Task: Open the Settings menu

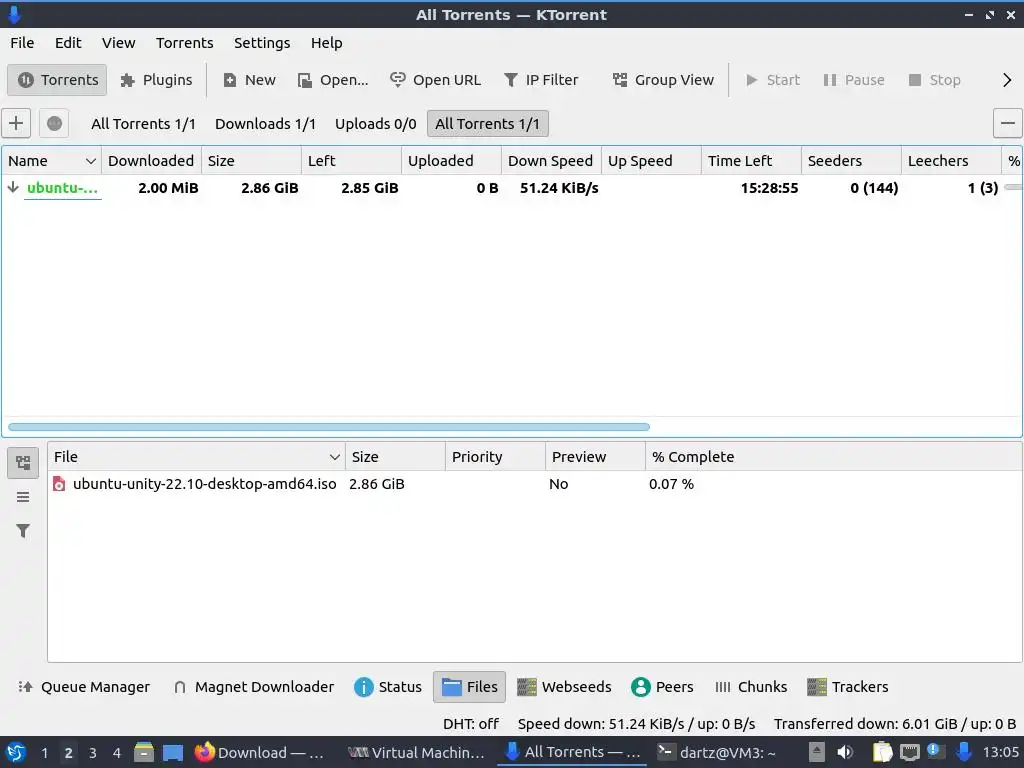Action: tap(262, 43)
